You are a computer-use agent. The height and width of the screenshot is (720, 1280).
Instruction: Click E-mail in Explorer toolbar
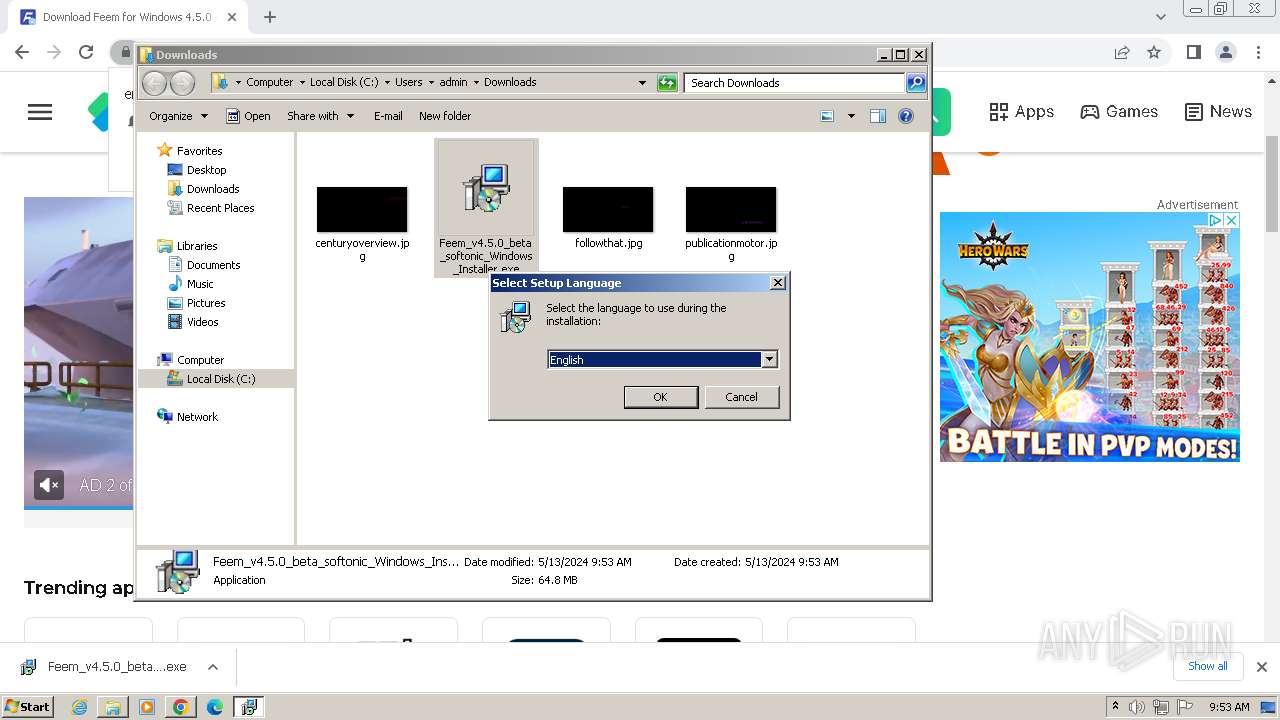388,116
